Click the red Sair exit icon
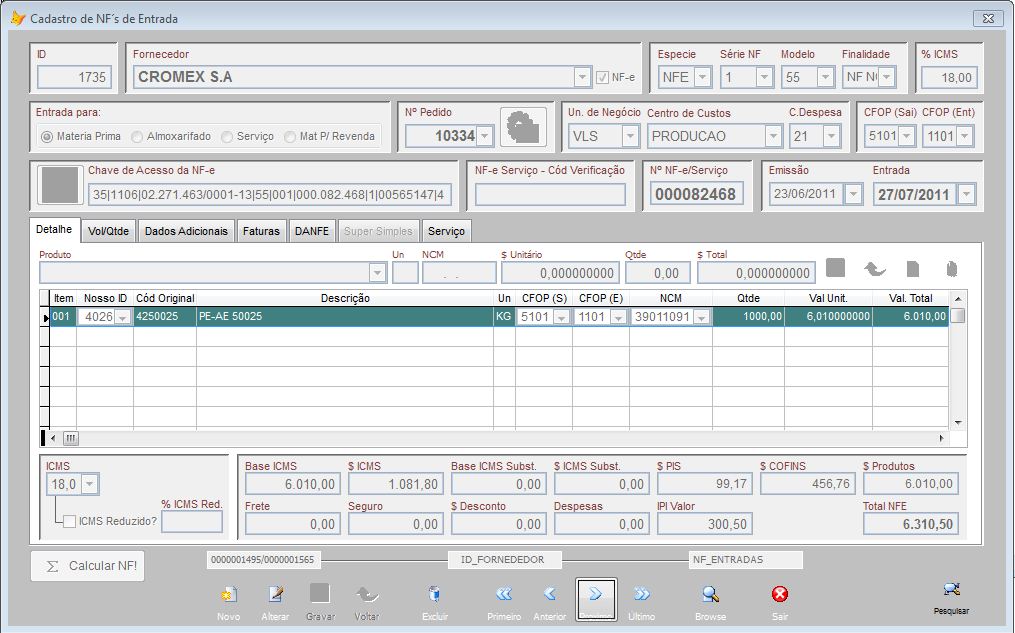This screenshot has width=1015, height=633. [x=780, y=594]
